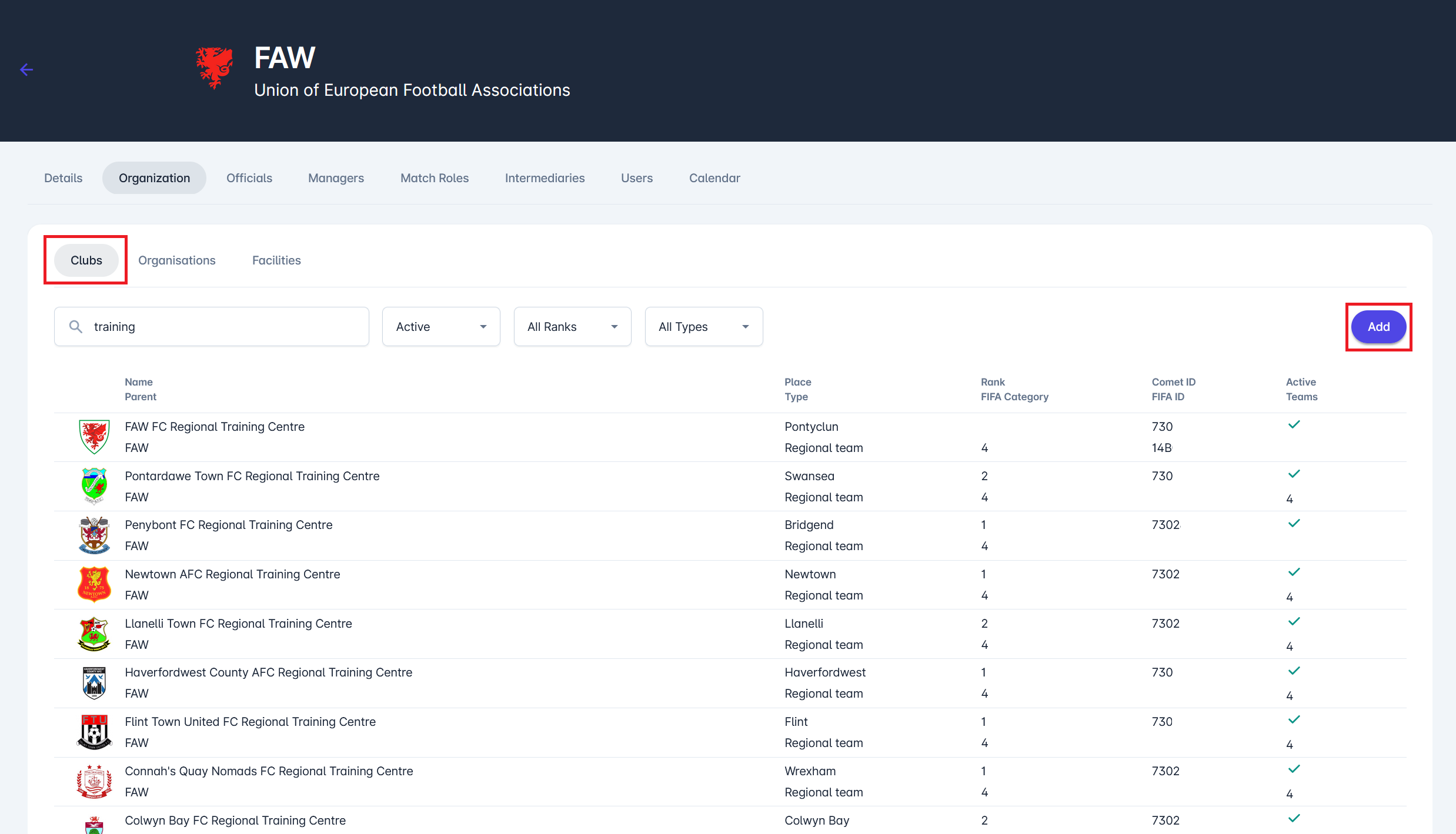The height and width of the screenshot is (834, 1456).
Task: Click Pontardawe Town FC club crest
Action: coord(94,486)
